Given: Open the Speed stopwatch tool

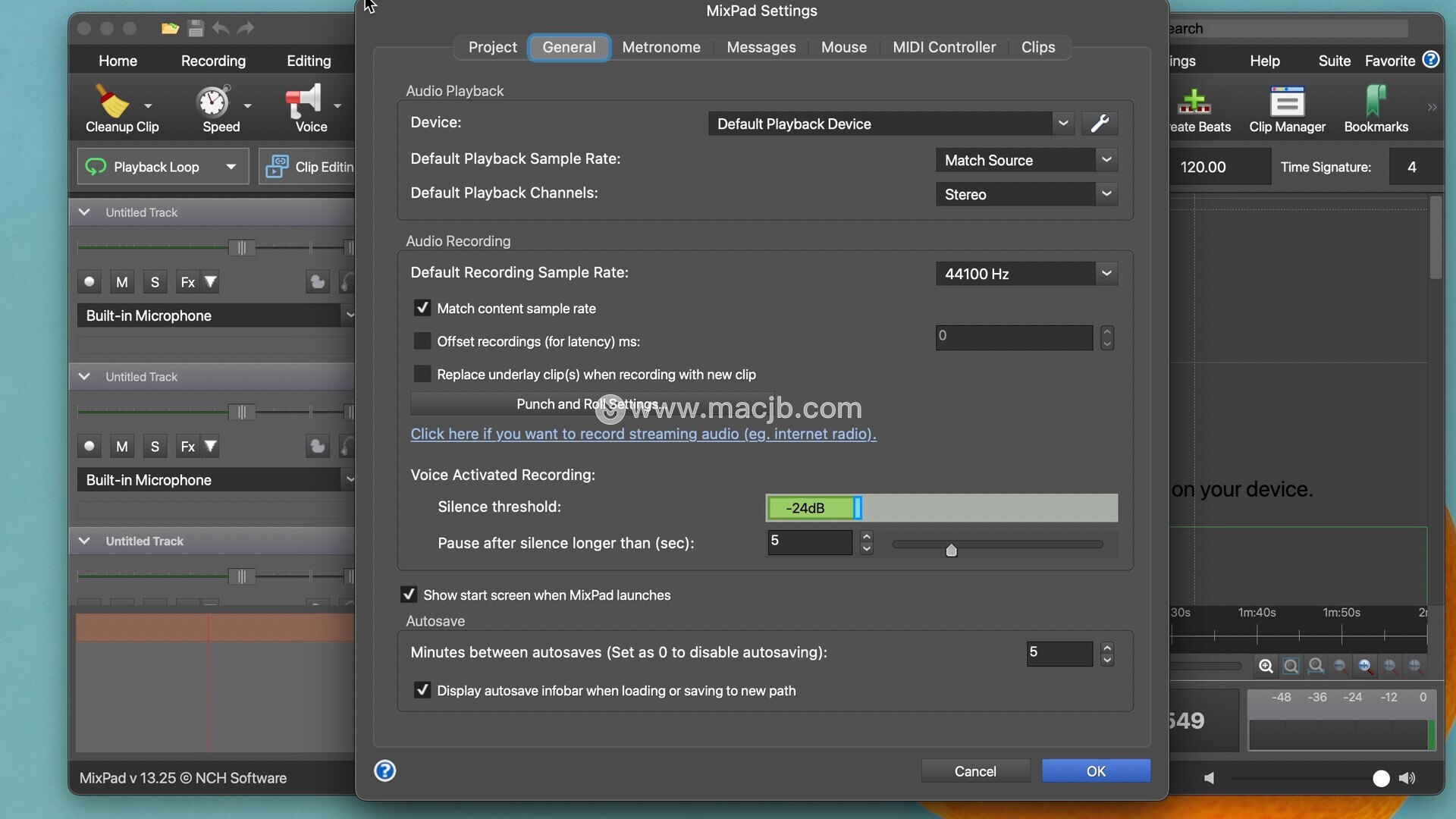Looking at the screenshot, I should [213, 102].
